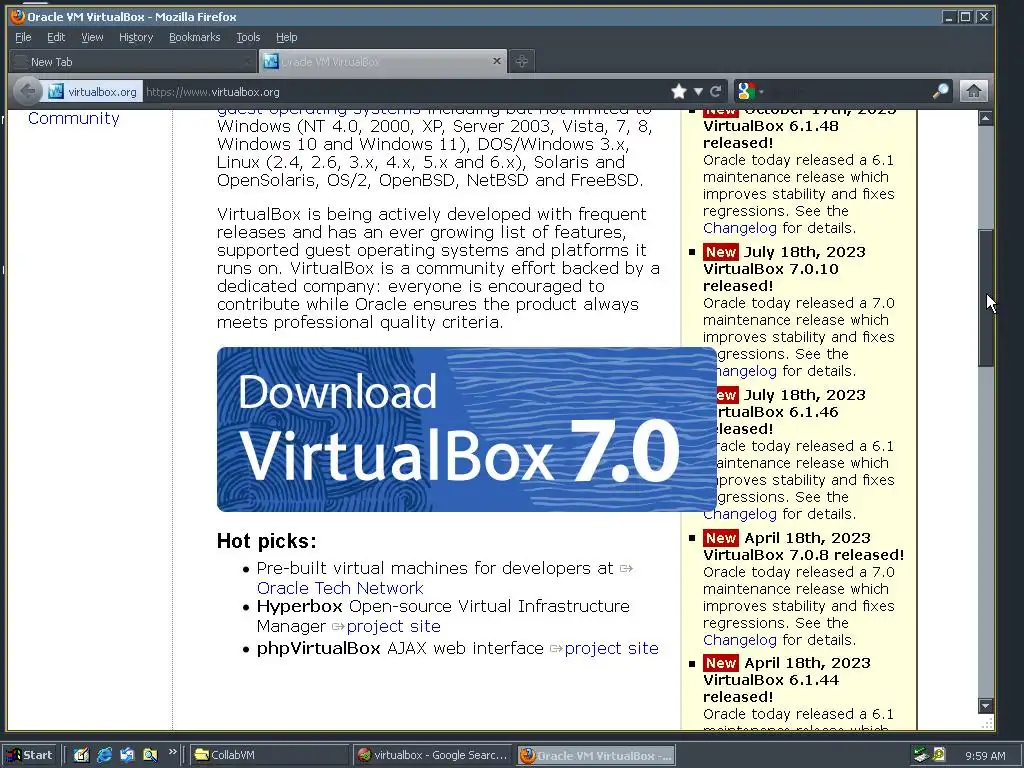Go back with the browser back arrow

27,91
